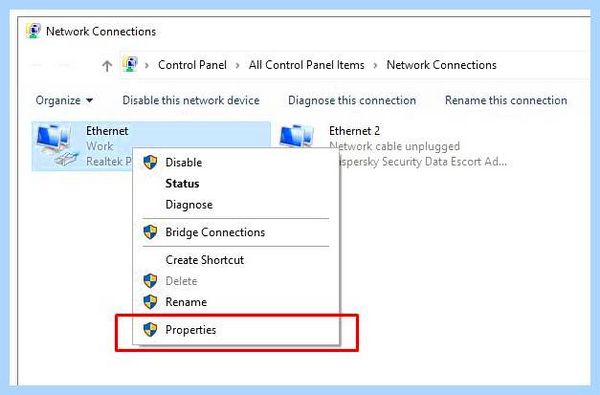Click the Kaspersky Security Data Escort adapter text
The width and height of the screenshot is (600, 395).
(422, 162)
